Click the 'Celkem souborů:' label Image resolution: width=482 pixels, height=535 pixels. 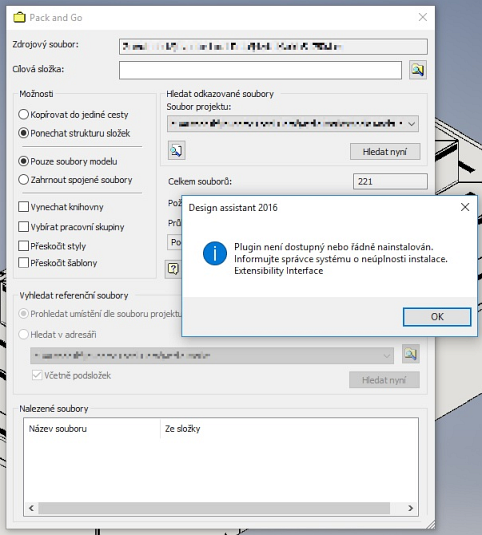(200, 182)
